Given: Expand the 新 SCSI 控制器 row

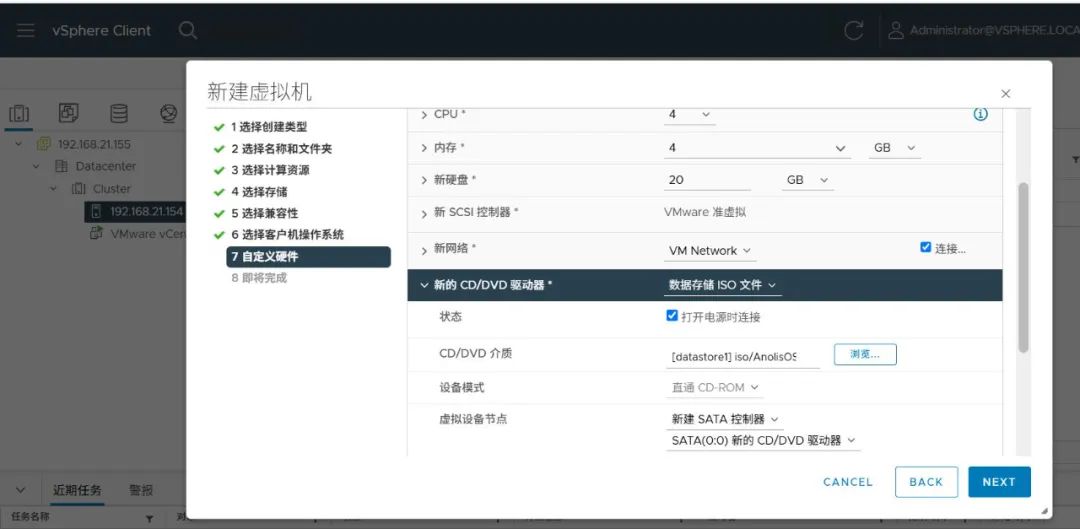Looking at the screenshot, I should 424,214.
